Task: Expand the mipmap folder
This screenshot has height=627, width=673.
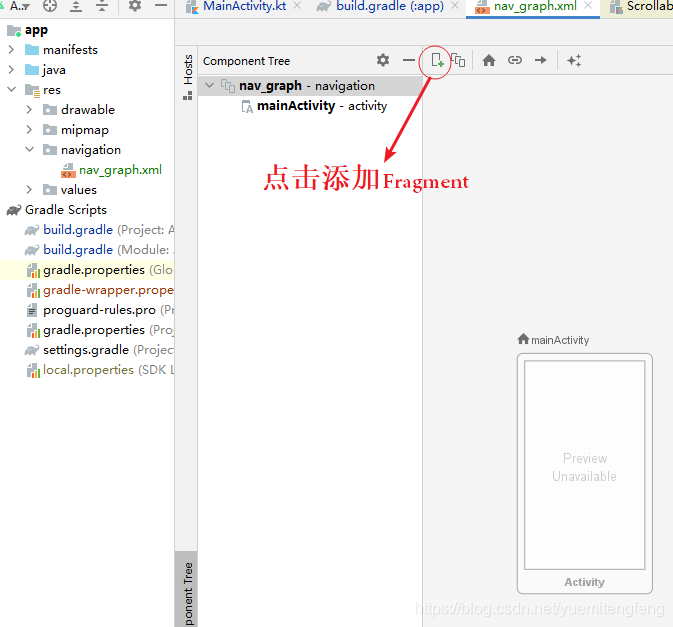Action: [29, 130]
